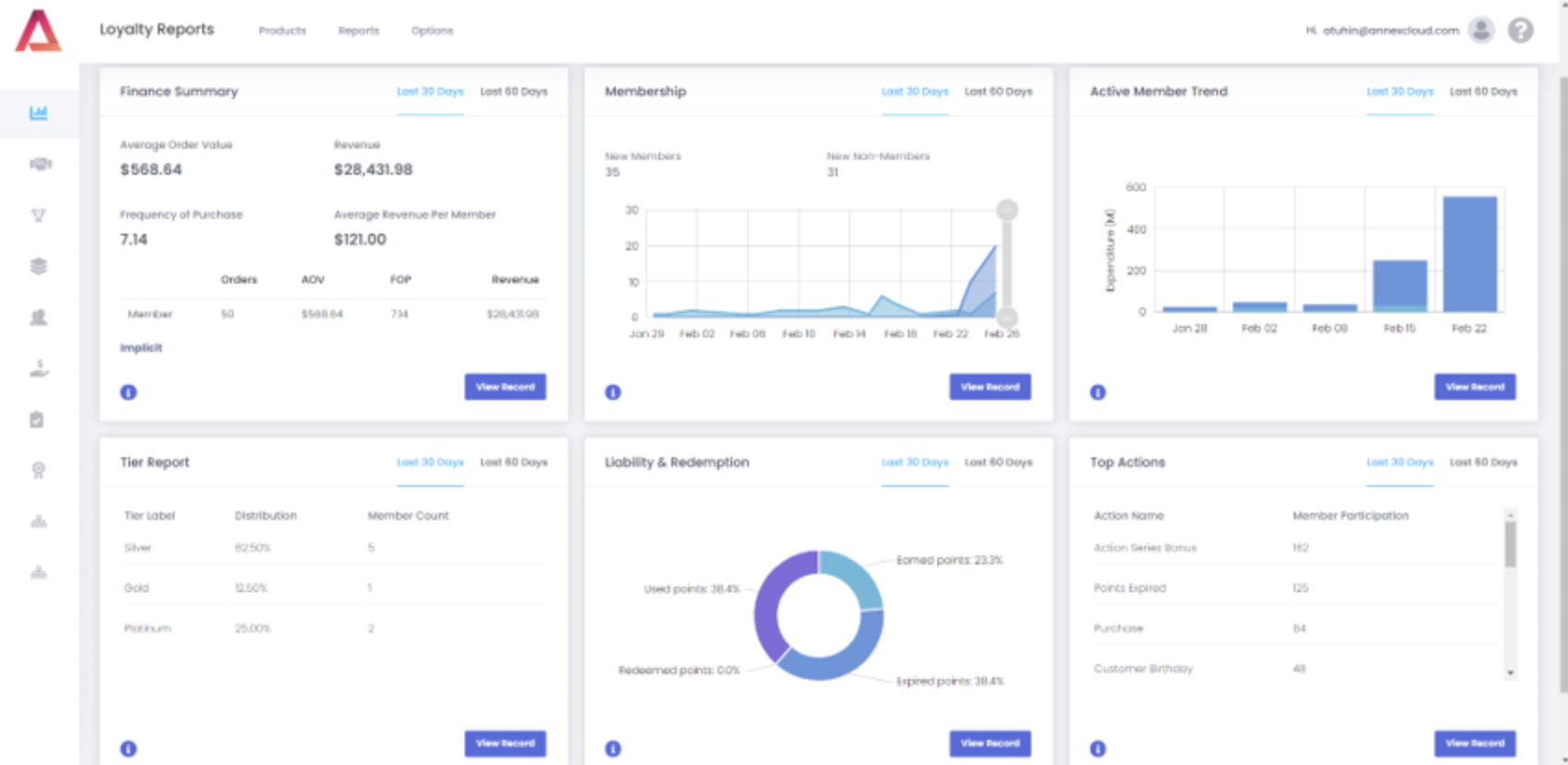Viewport: 1568px width, 765px height.
Task: Click View Record in Top Actions
Action: point(1475,744)
